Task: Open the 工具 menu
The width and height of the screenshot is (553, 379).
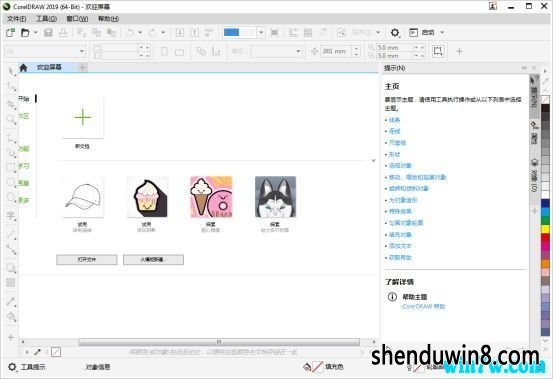Action: tap(47, 19)
